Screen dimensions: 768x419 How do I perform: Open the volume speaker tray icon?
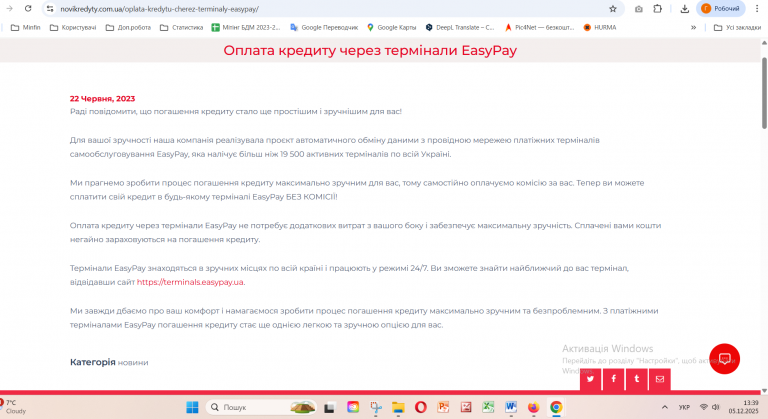(716, 407)
